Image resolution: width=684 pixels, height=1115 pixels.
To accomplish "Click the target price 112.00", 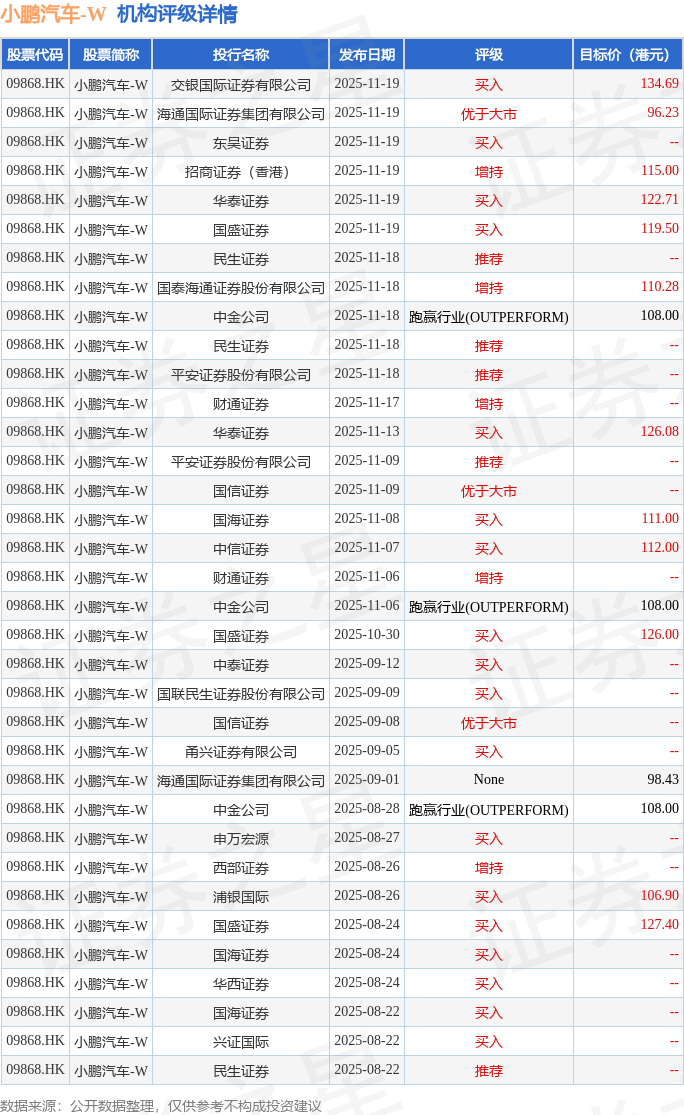I will [659, 548].
